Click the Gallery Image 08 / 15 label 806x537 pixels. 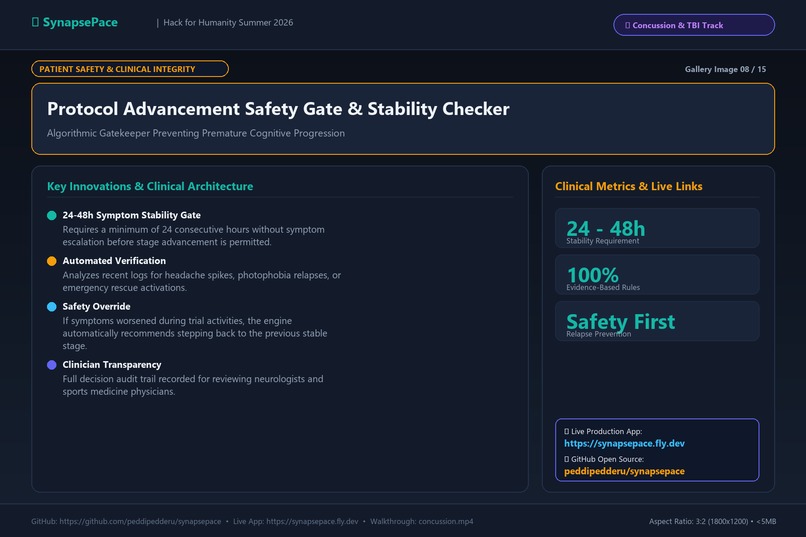click(725, 69)
